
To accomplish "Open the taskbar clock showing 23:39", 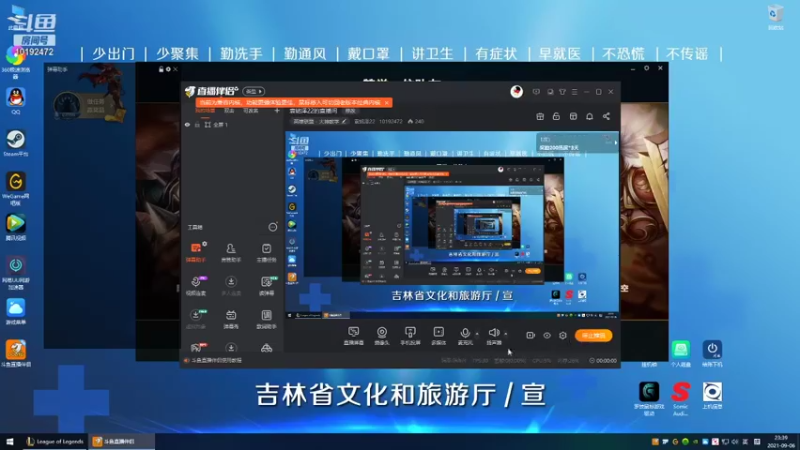I will (781, 441).
